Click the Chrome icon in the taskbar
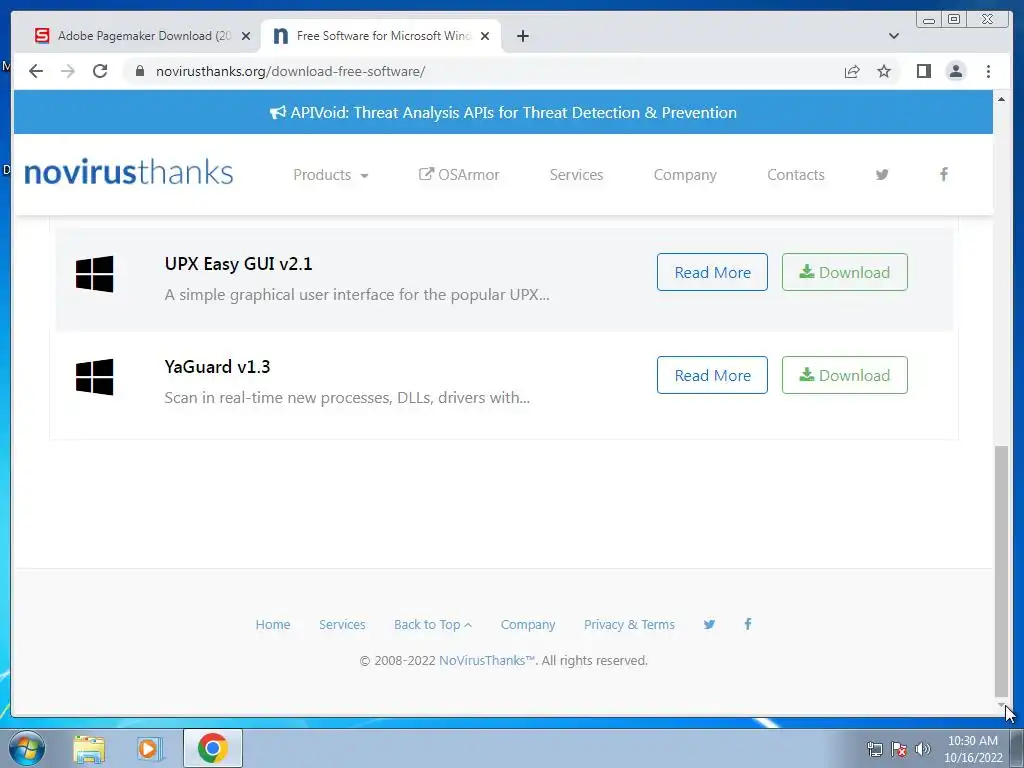Viewport: 1024px width, 768px height. point(212,748)
